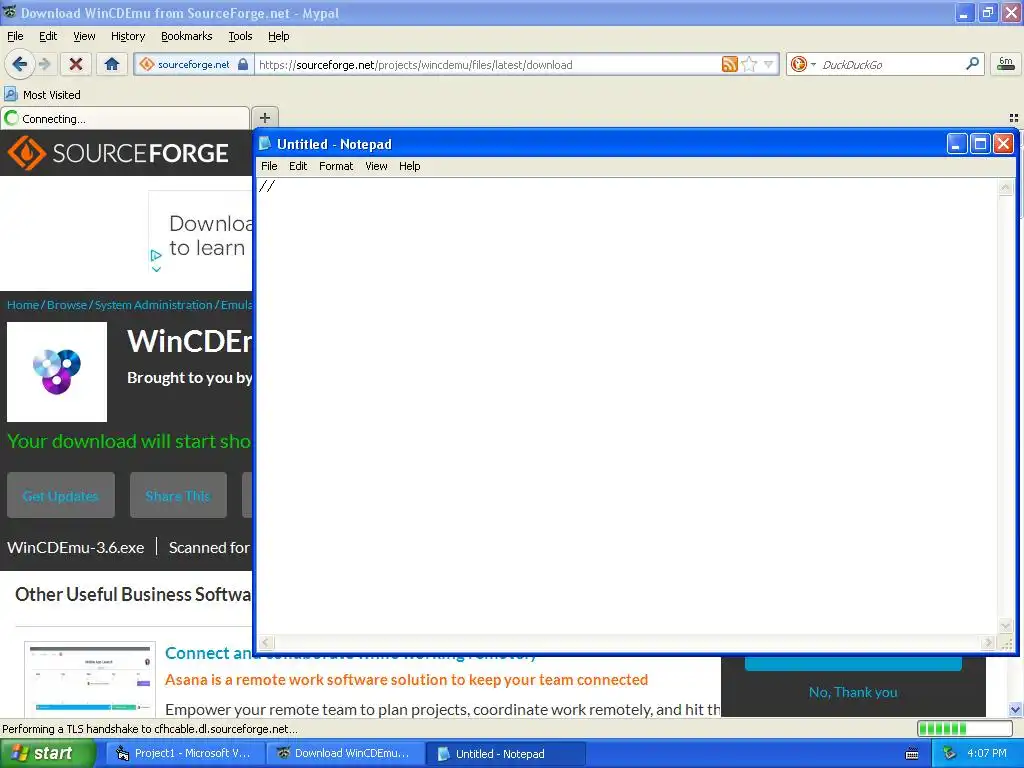Click the No, Thank you link

tap(853, 692)
